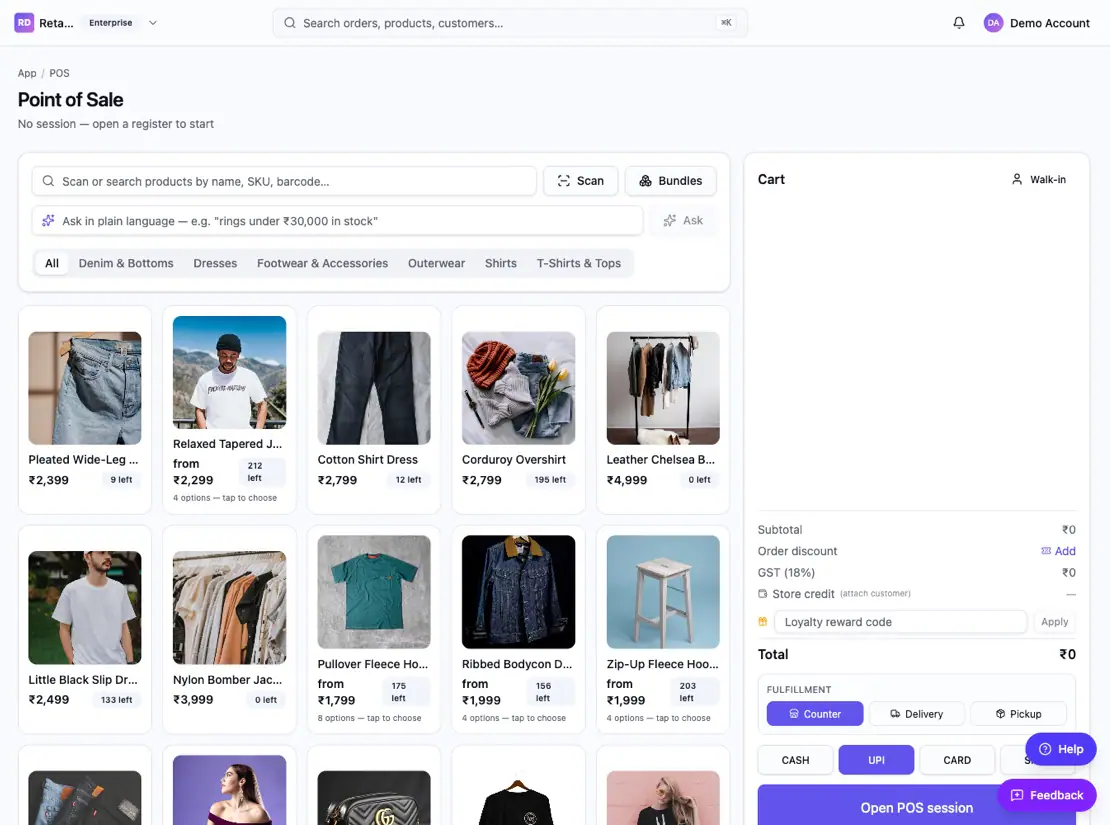Open the notifications bell
This screenshot has width=1110, height=825.
[959, 23]
